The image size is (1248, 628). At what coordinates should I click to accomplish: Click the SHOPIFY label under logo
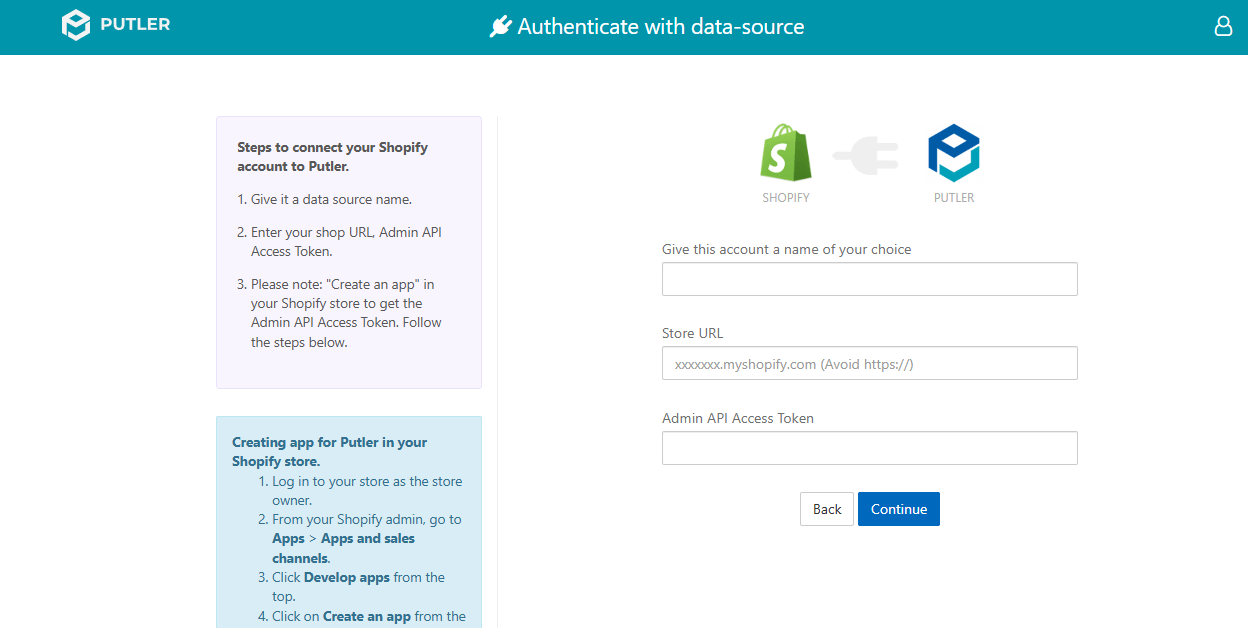click(x=786, y=198)
